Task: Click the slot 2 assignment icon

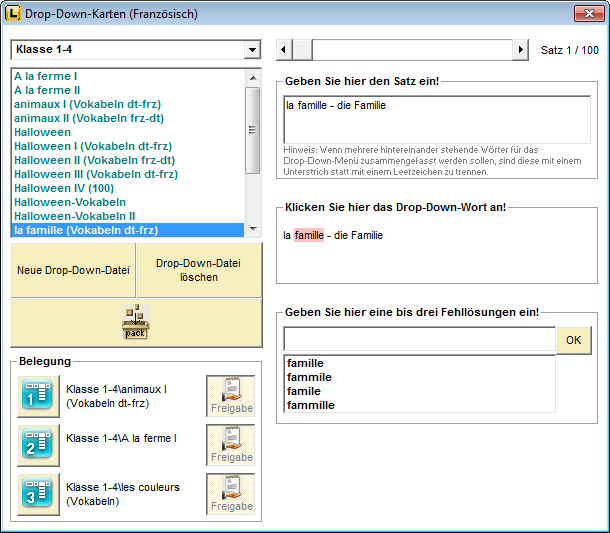Action: (37, 445)
